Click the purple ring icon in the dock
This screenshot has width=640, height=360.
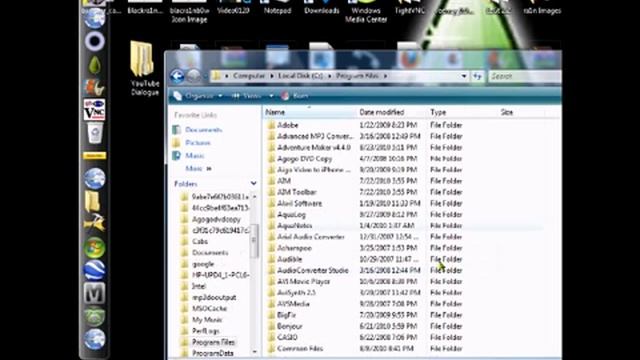[x=95, y=41]
